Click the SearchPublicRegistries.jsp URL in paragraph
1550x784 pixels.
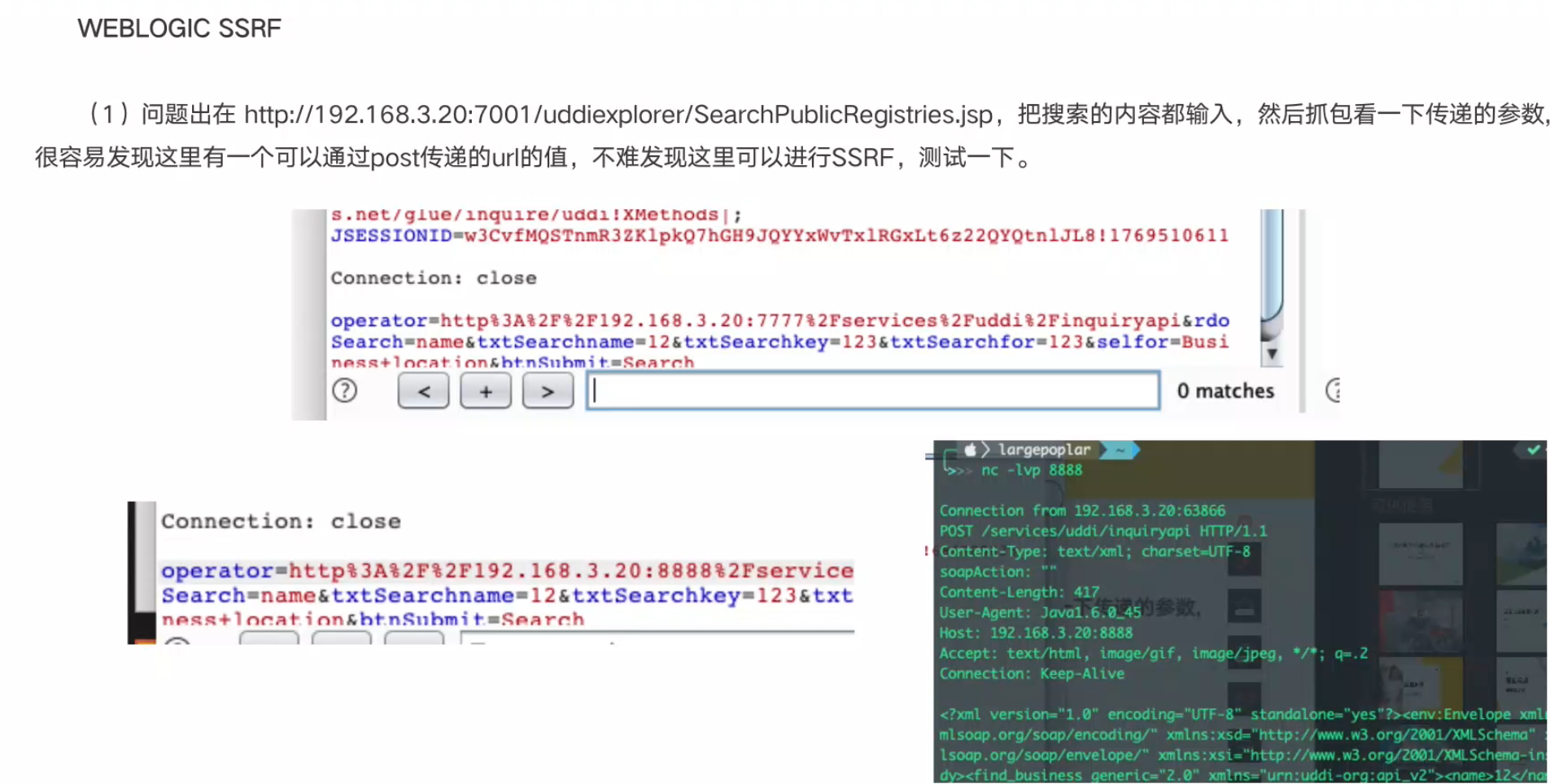pos(618,115)
